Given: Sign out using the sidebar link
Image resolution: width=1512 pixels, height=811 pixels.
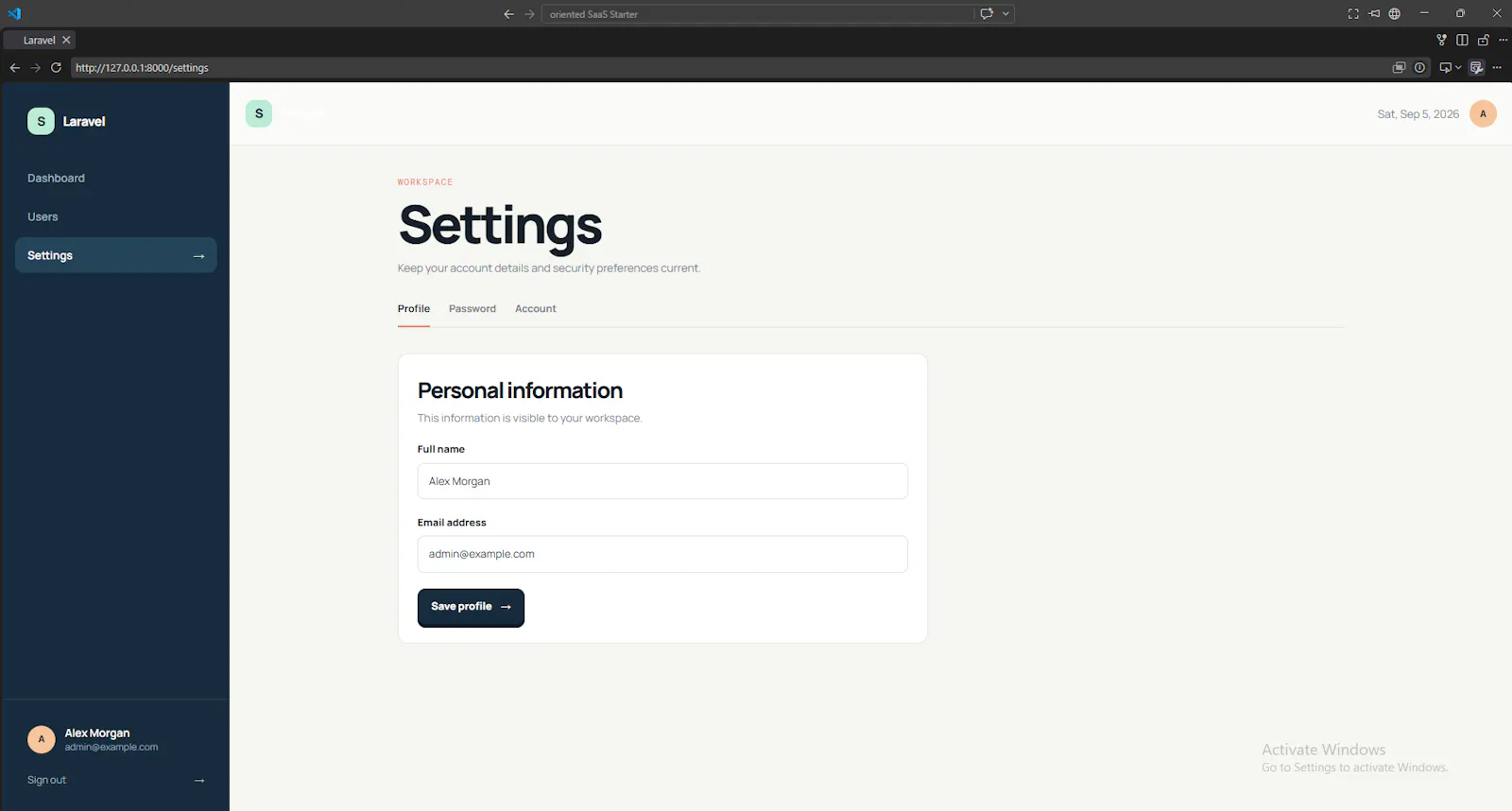Looking at the screenshot, I should (x=46, y=781).
